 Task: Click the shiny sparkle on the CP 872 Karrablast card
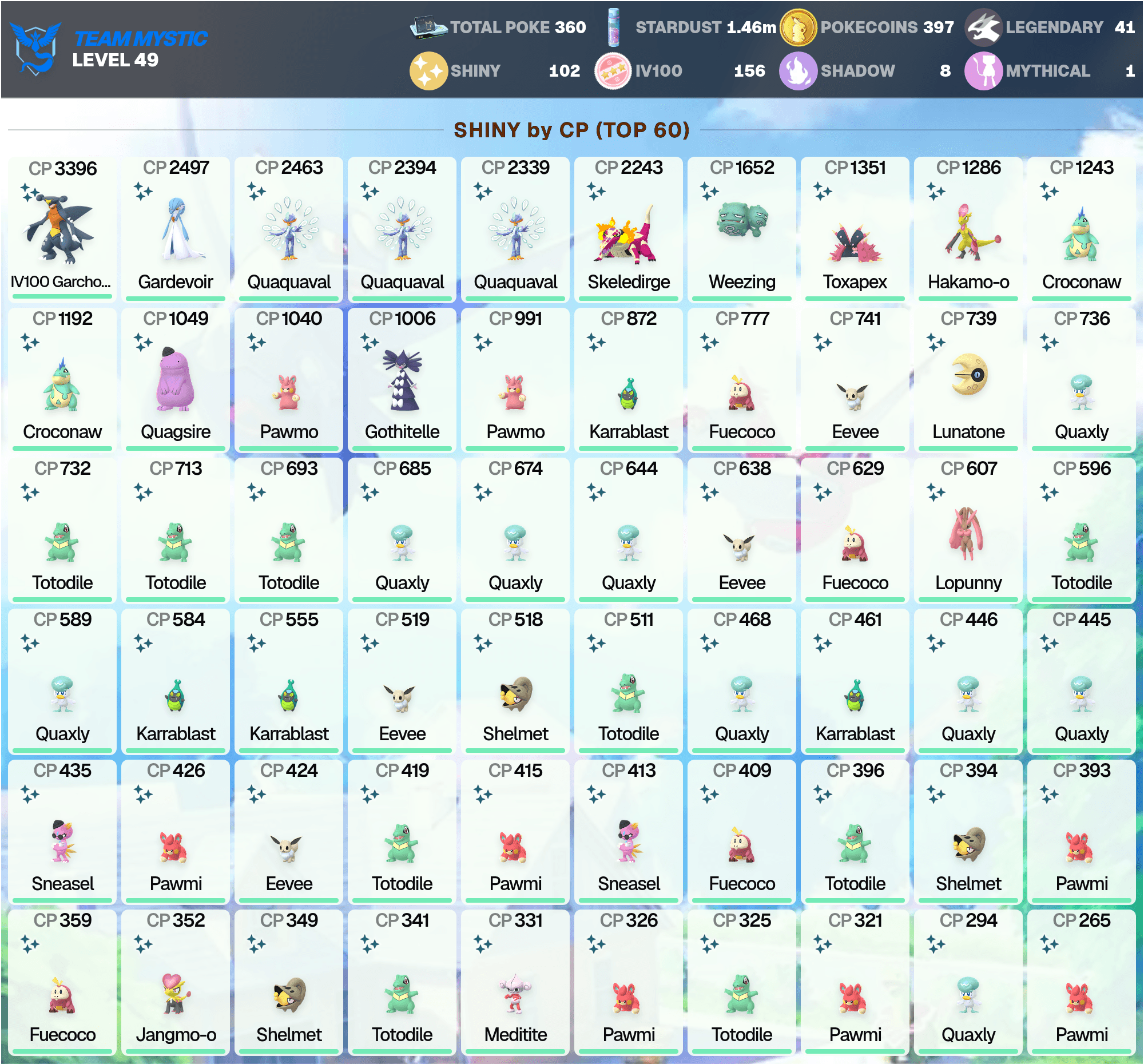pos(596,342)
